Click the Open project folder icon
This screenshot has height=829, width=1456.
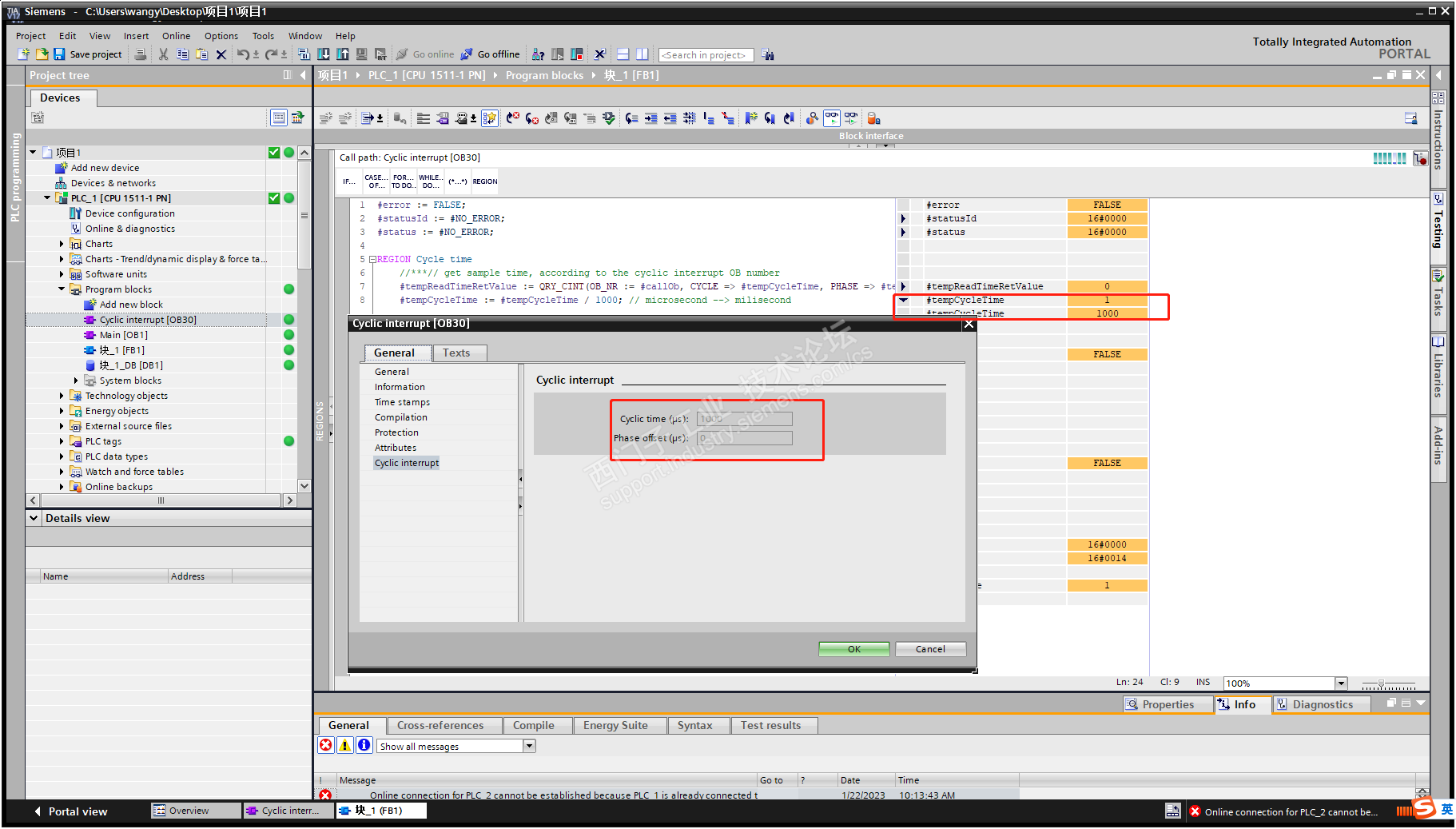42,54
